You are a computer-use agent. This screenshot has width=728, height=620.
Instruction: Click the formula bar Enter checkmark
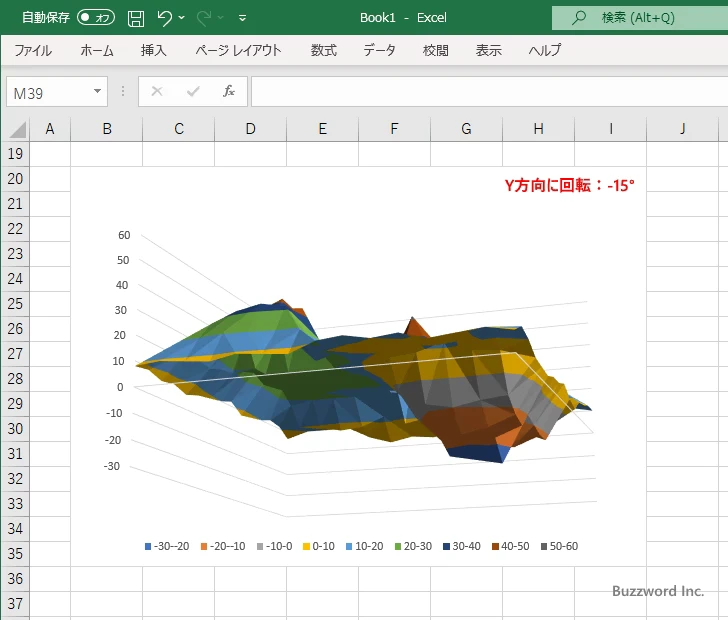pyautogui.click(x=193, y=91)
